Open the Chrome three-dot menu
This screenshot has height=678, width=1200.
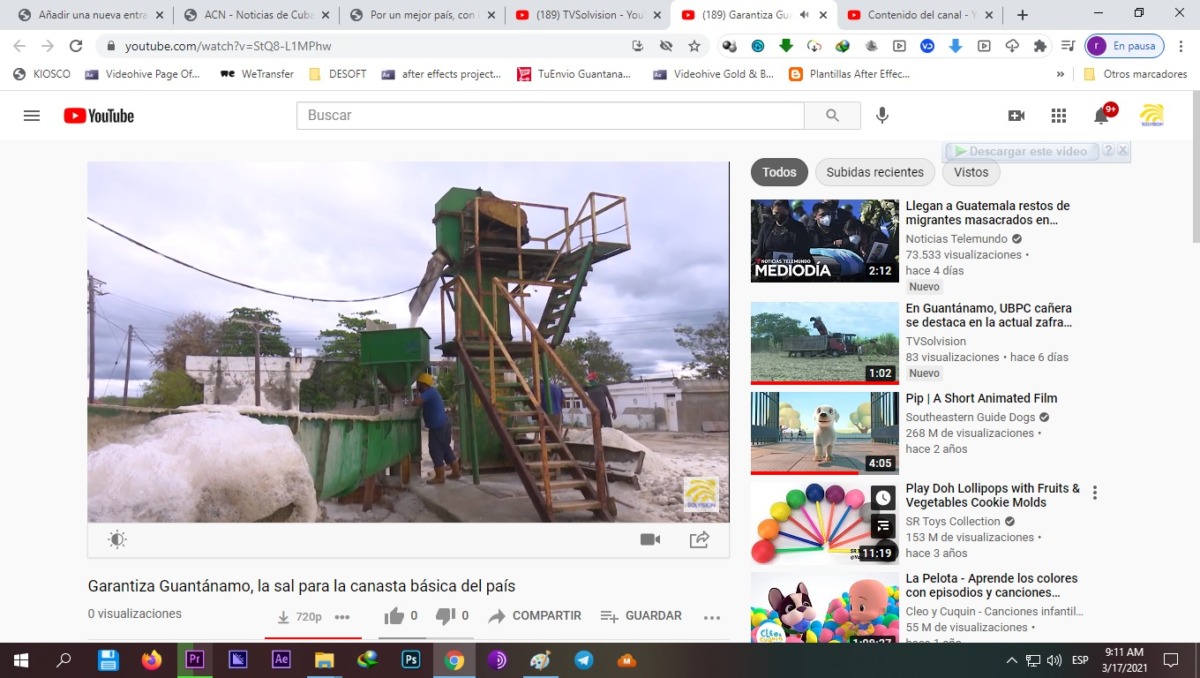[1180, 46]
